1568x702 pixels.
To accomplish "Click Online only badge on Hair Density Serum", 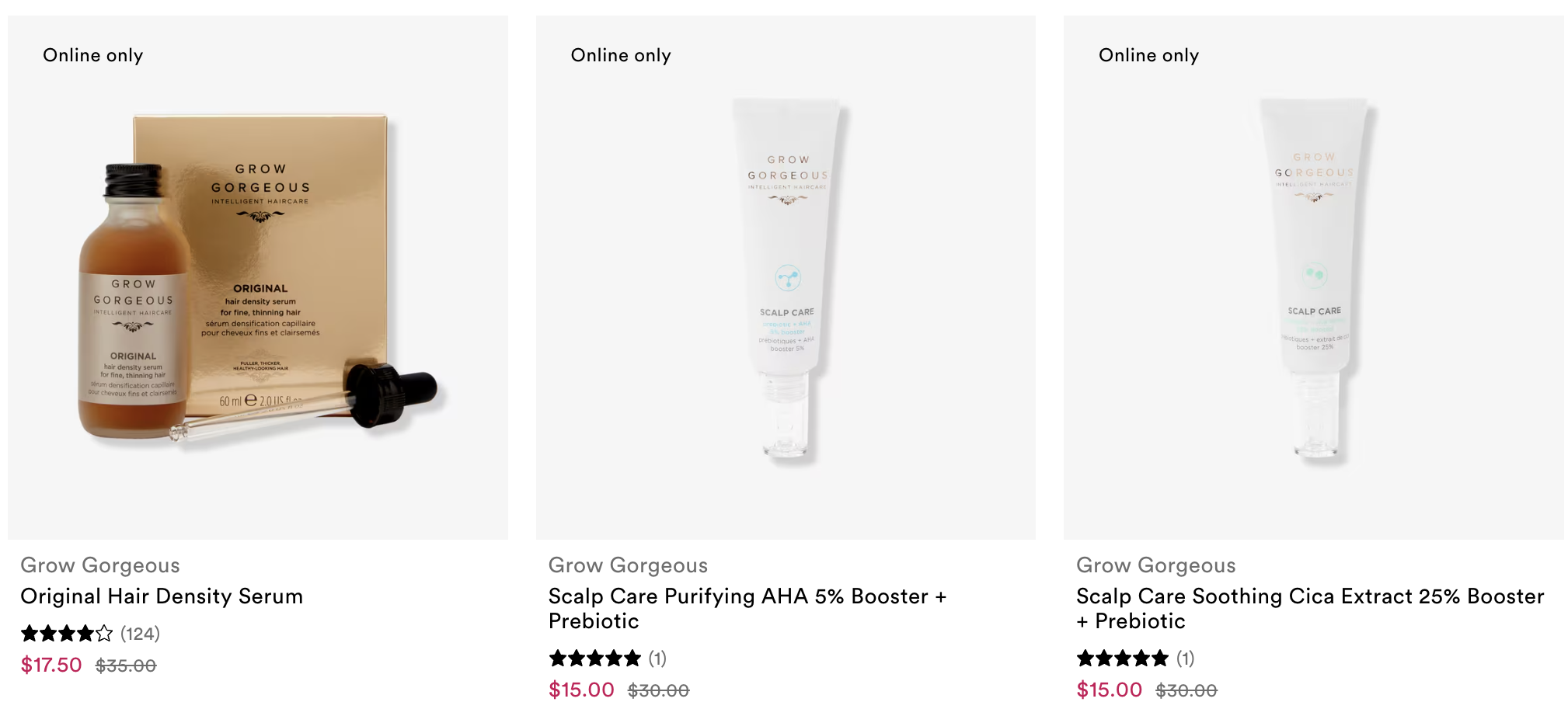I will tap(93, 55).
